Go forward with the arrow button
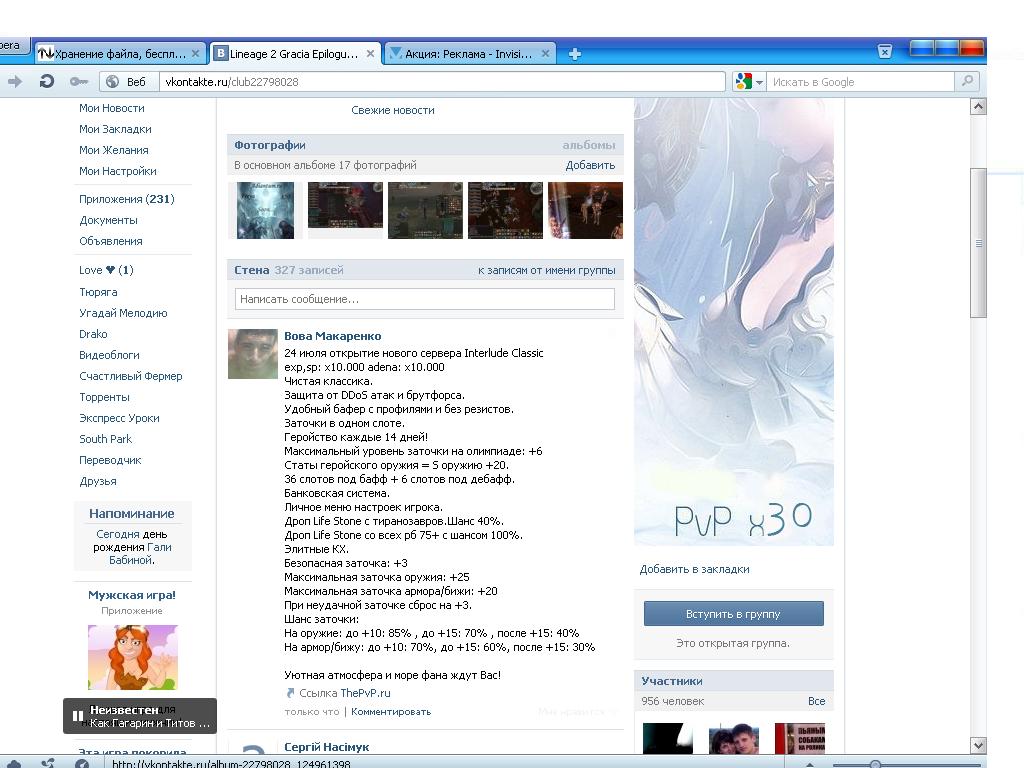 click(x=15, y=82)
